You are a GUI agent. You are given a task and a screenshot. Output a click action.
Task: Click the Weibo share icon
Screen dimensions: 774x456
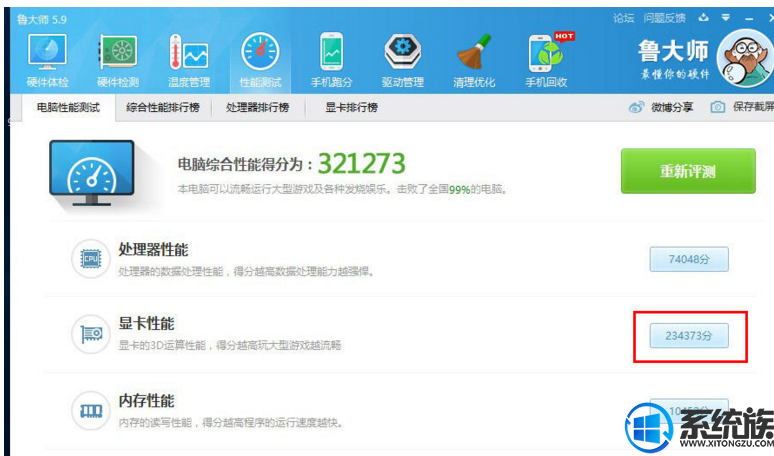click(x=636, y=107)
